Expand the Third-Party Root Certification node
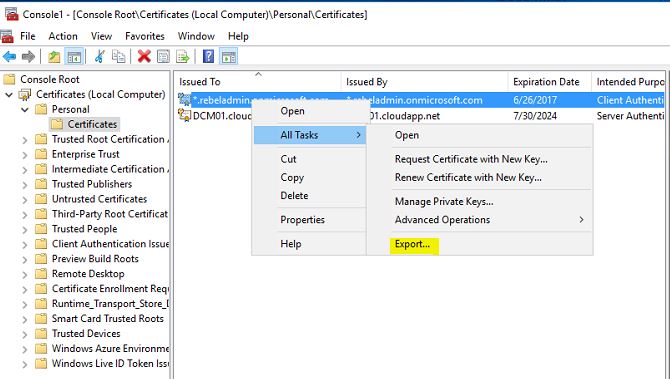 pos(25,214)
